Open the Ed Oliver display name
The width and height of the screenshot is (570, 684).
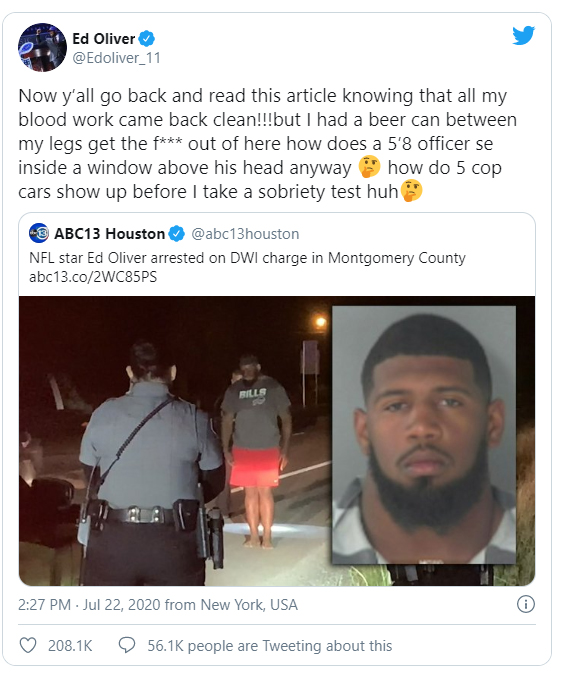(x=104, y=39)
